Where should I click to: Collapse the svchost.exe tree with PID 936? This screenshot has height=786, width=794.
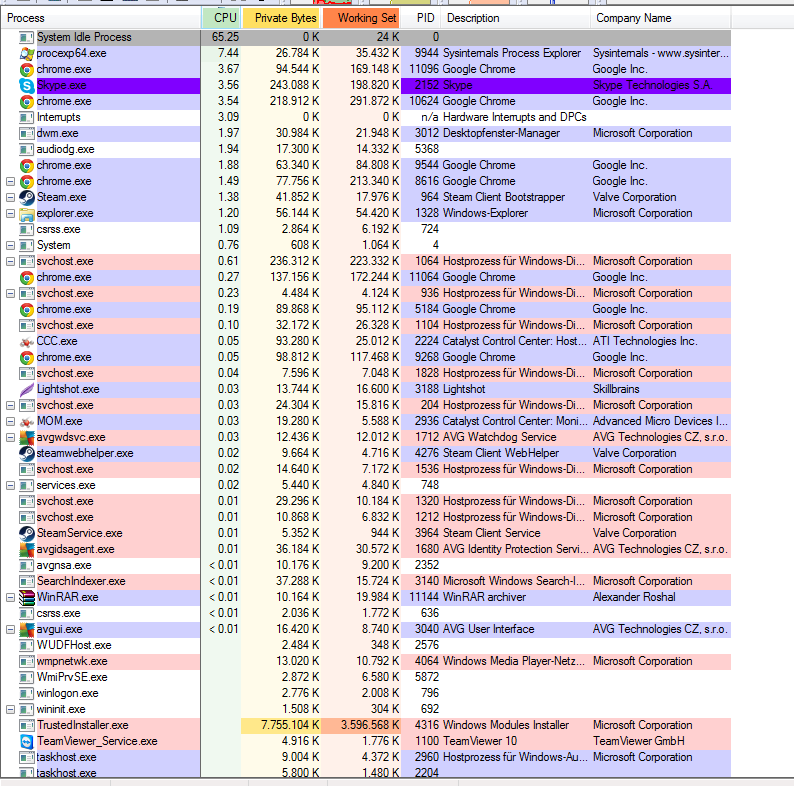click(x=10, y=293)
